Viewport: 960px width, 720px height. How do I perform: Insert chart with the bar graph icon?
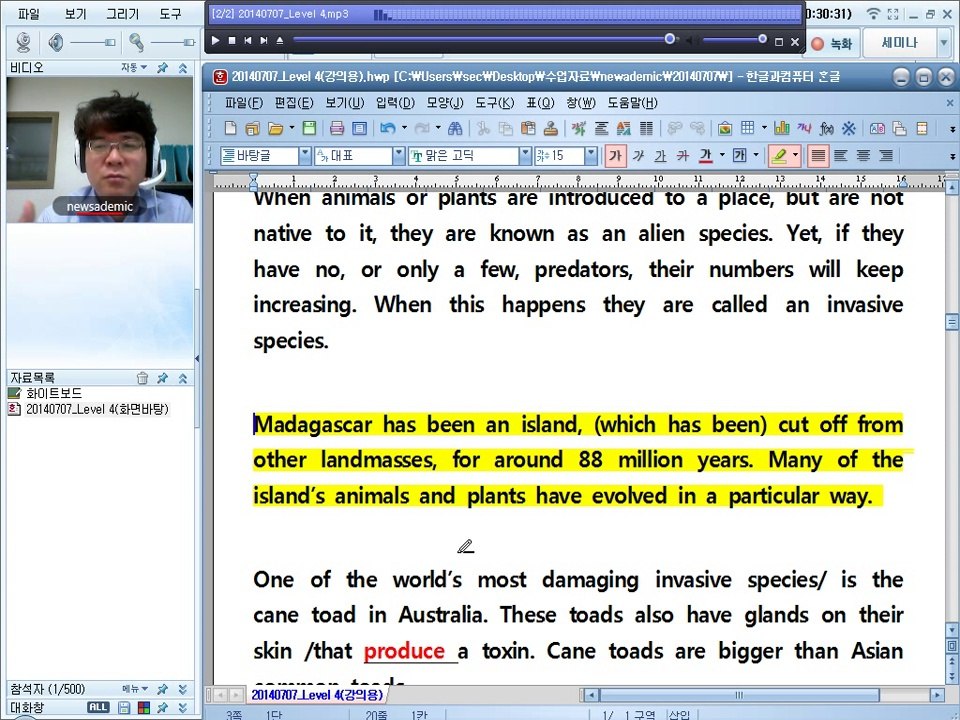click(781, 128)
